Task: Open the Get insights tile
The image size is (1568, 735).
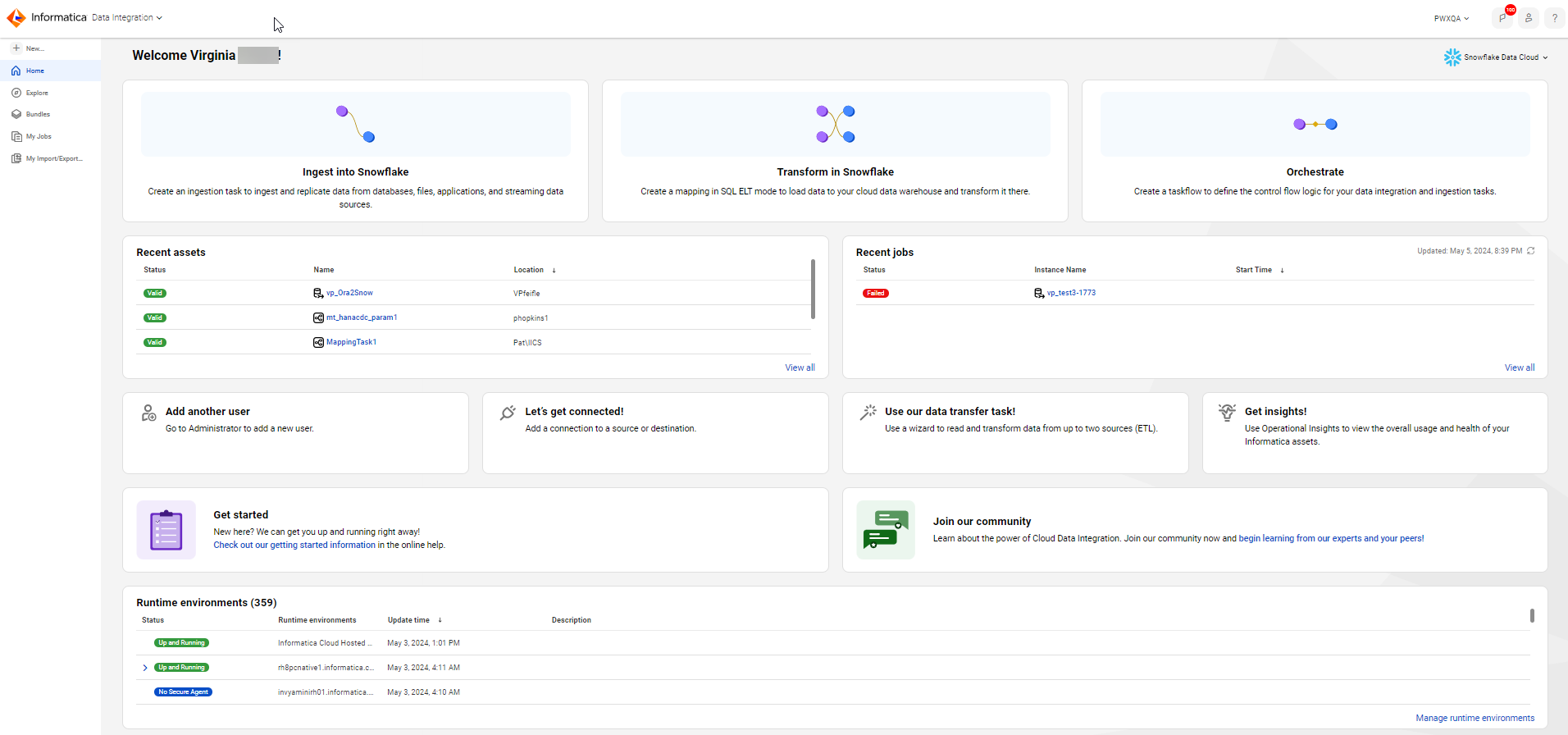Action: pyautogui.click(x=1375, y=433)
